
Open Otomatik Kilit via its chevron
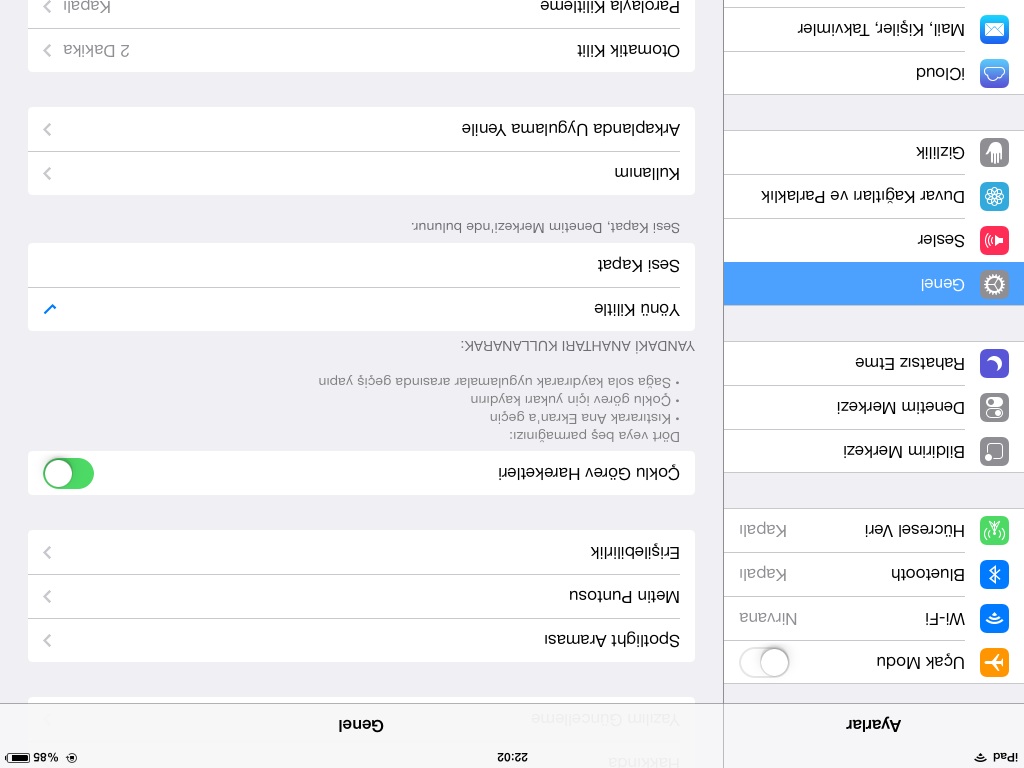(47, 50)
